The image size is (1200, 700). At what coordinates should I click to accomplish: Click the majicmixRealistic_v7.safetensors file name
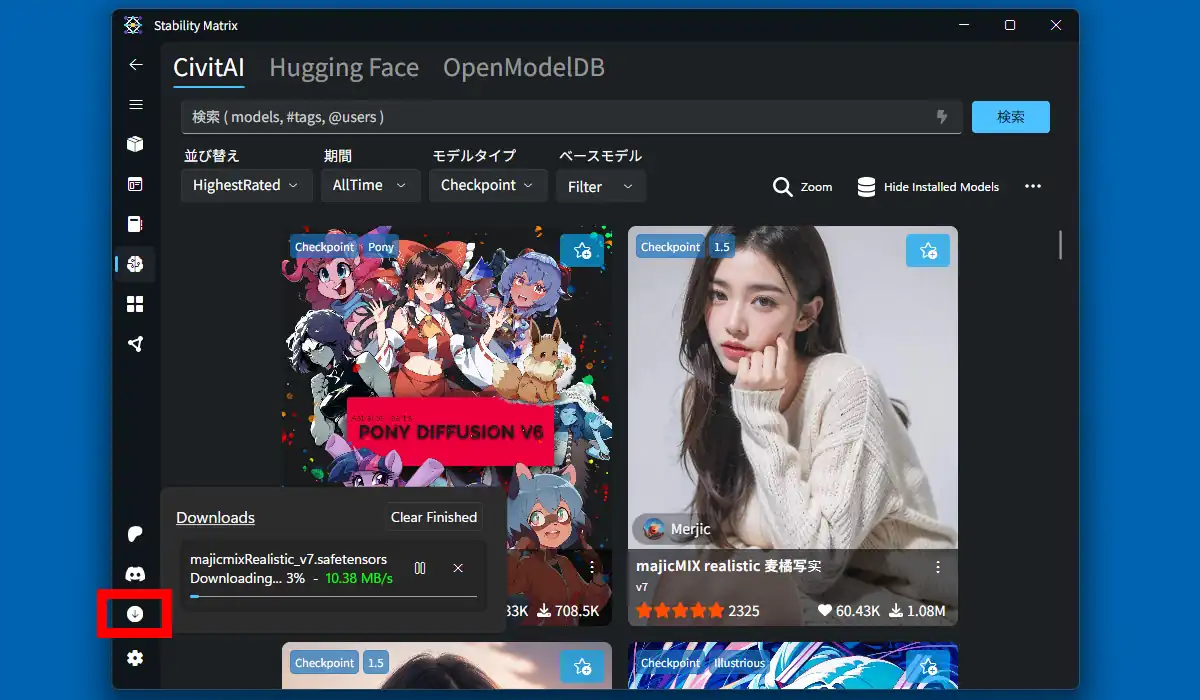click(288, 559)
